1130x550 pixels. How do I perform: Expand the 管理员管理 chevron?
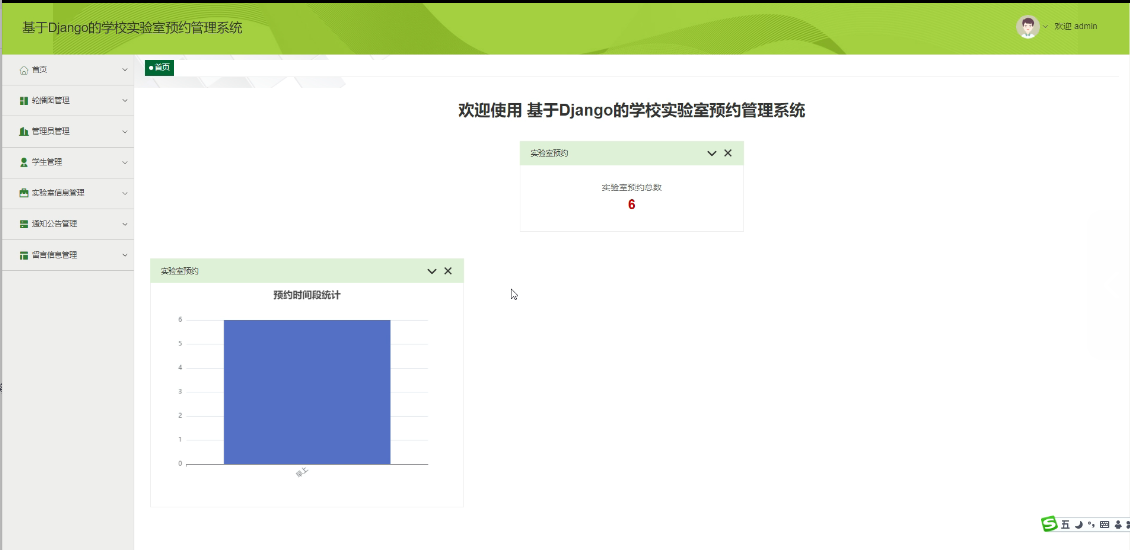coord(125,132)
